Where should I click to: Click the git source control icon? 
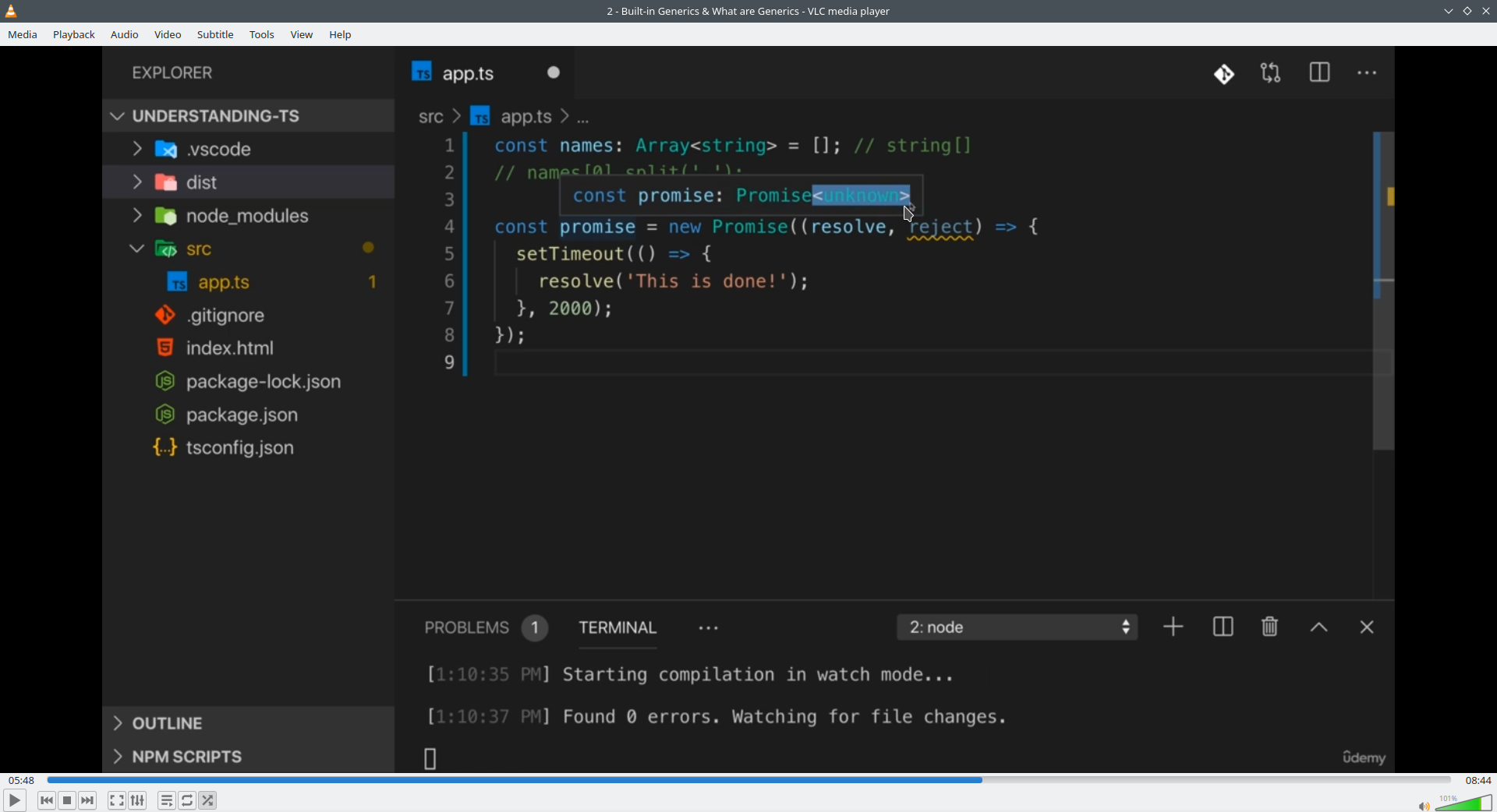coord(1224,74)
